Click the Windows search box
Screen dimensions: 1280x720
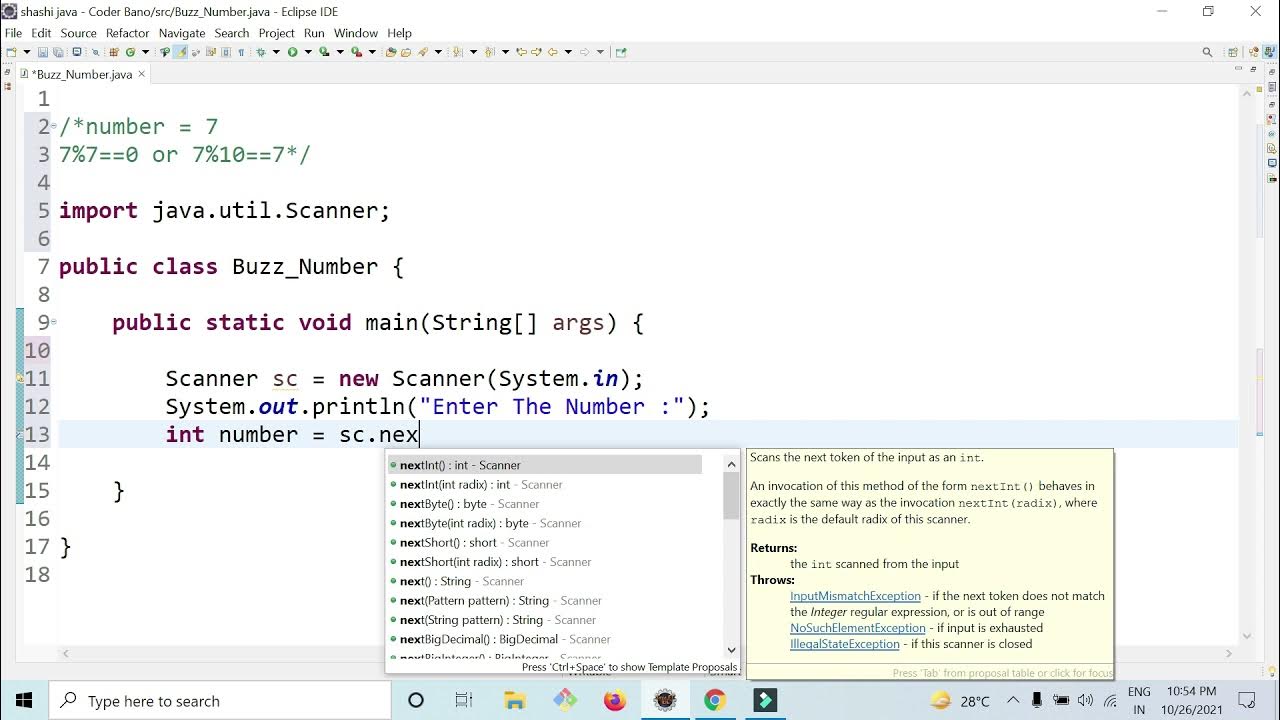(x=220, y=701)
